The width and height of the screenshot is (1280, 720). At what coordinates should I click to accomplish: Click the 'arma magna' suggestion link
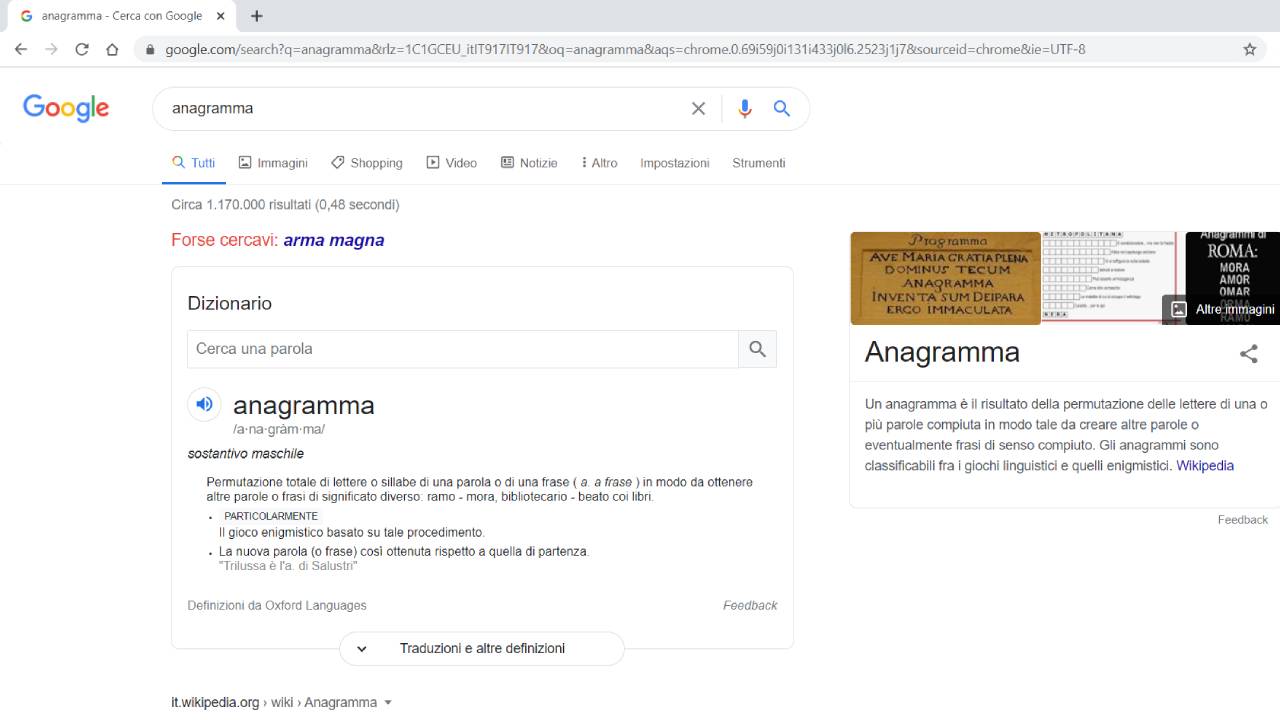[334, 240]
